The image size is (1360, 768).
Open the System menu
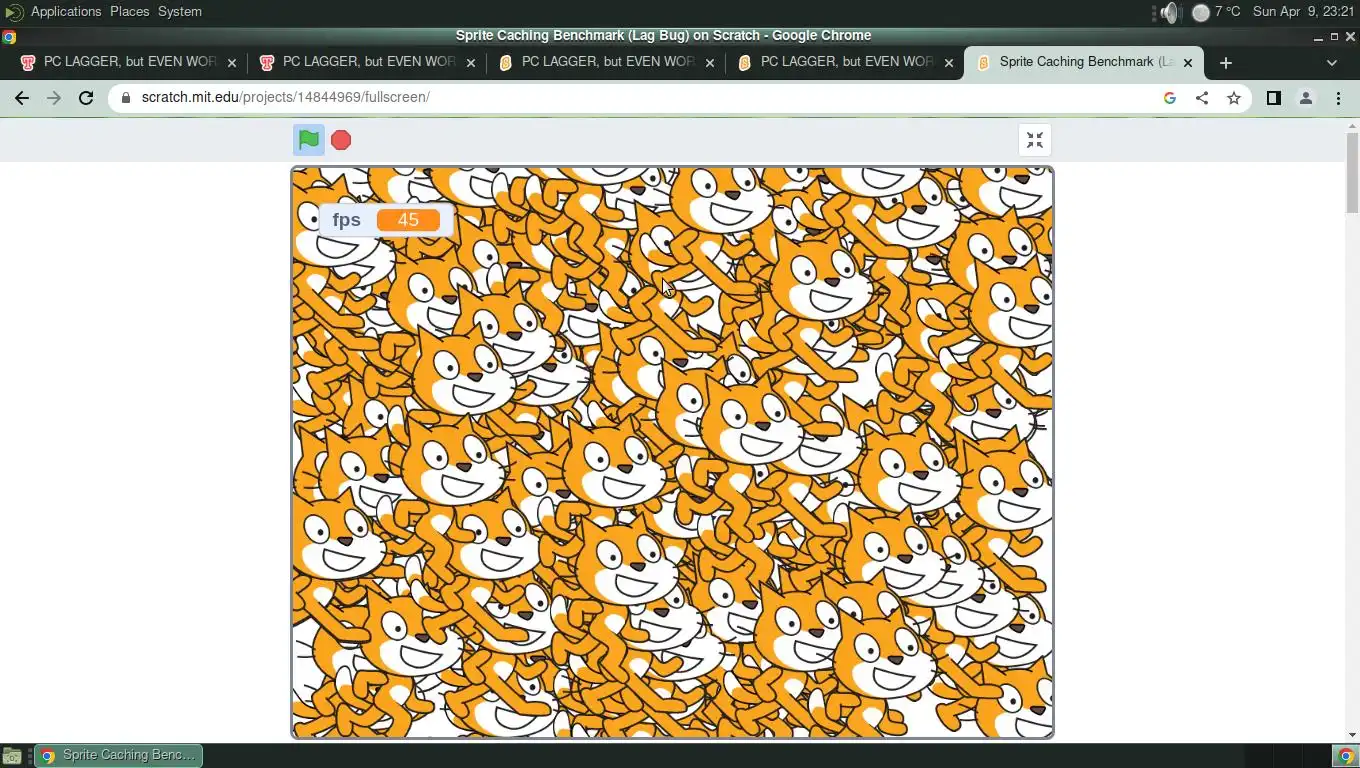coord(180,12)
